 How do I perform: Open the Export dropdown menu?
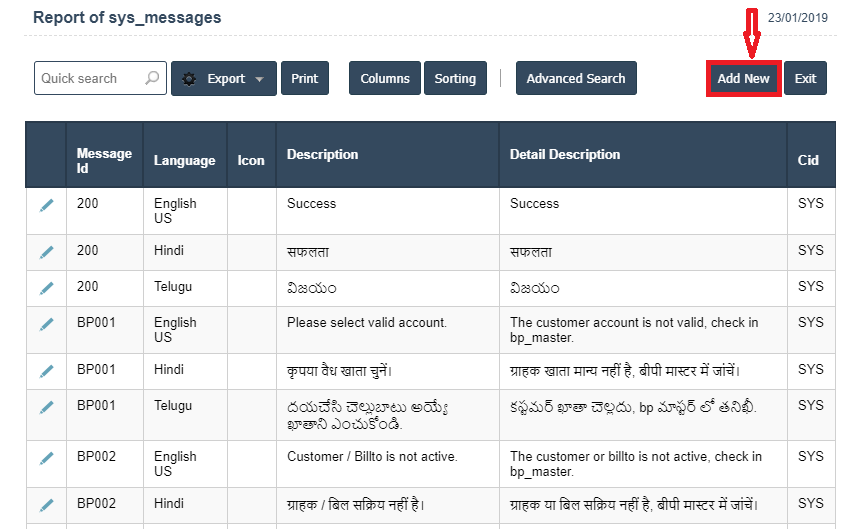click(x=223, y=79)
